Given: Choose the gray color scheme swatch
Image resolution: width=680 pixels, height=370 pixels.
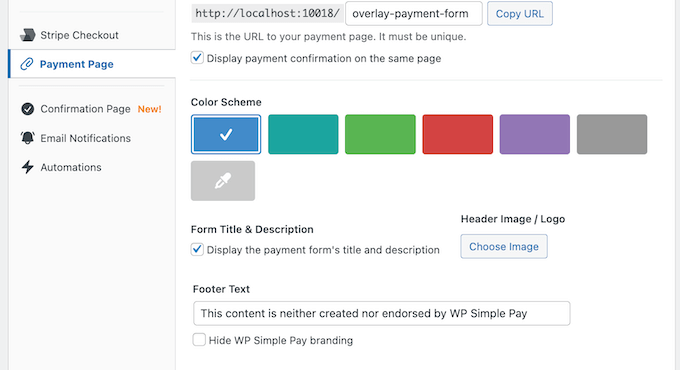Looking at the screenshot, I should [612, 134].
